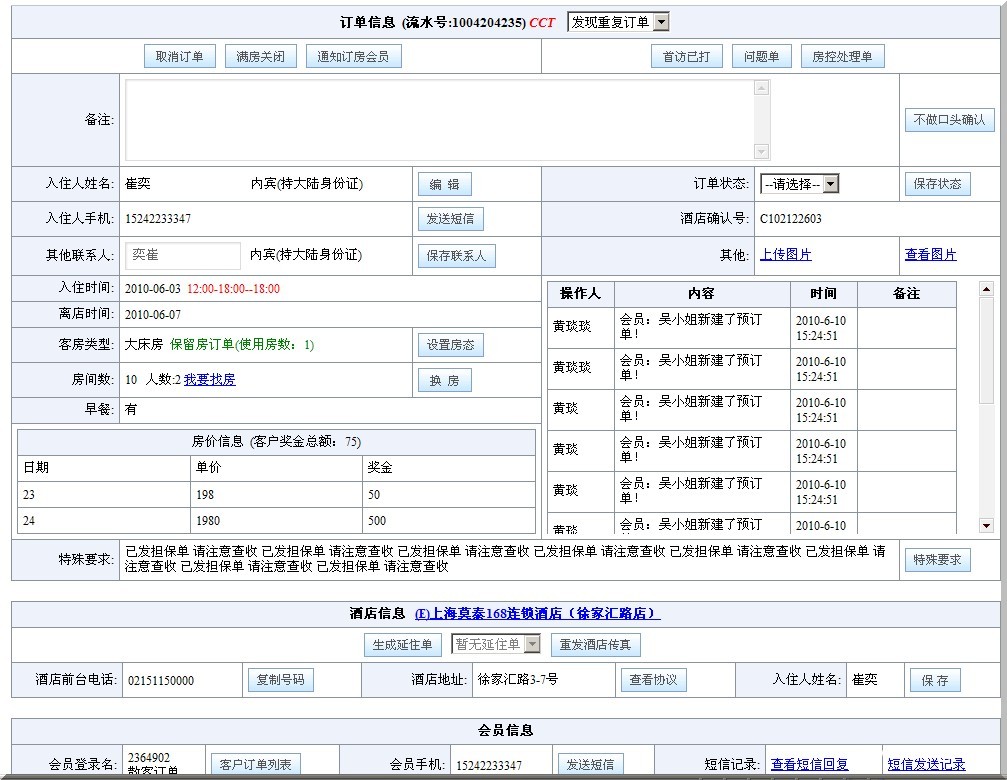Click the 奖金 column header
Screen dimensions: 1007x780
(449, 467)
